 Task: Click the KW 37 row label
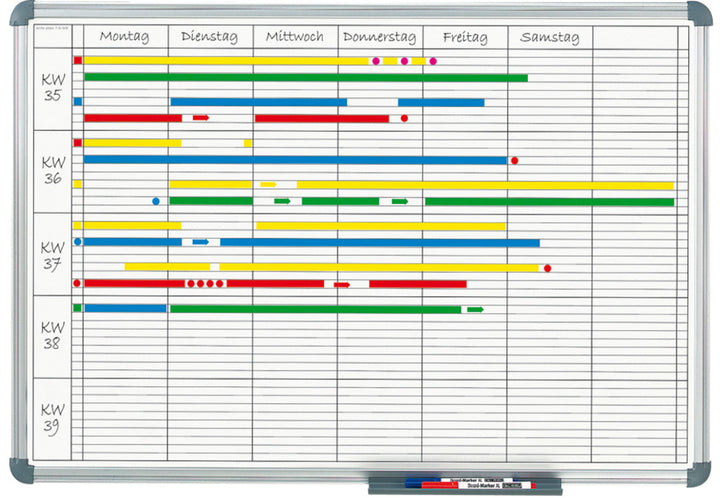click(x=52, y=256)
